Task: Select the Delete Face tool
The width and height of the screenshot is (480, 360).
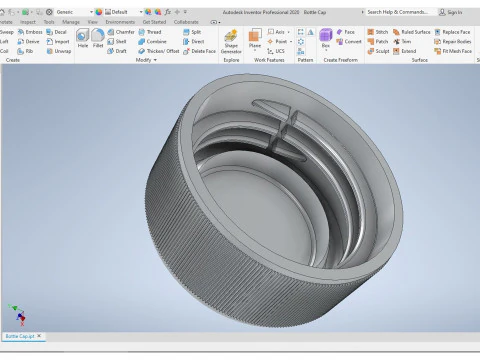Action: 199,51
